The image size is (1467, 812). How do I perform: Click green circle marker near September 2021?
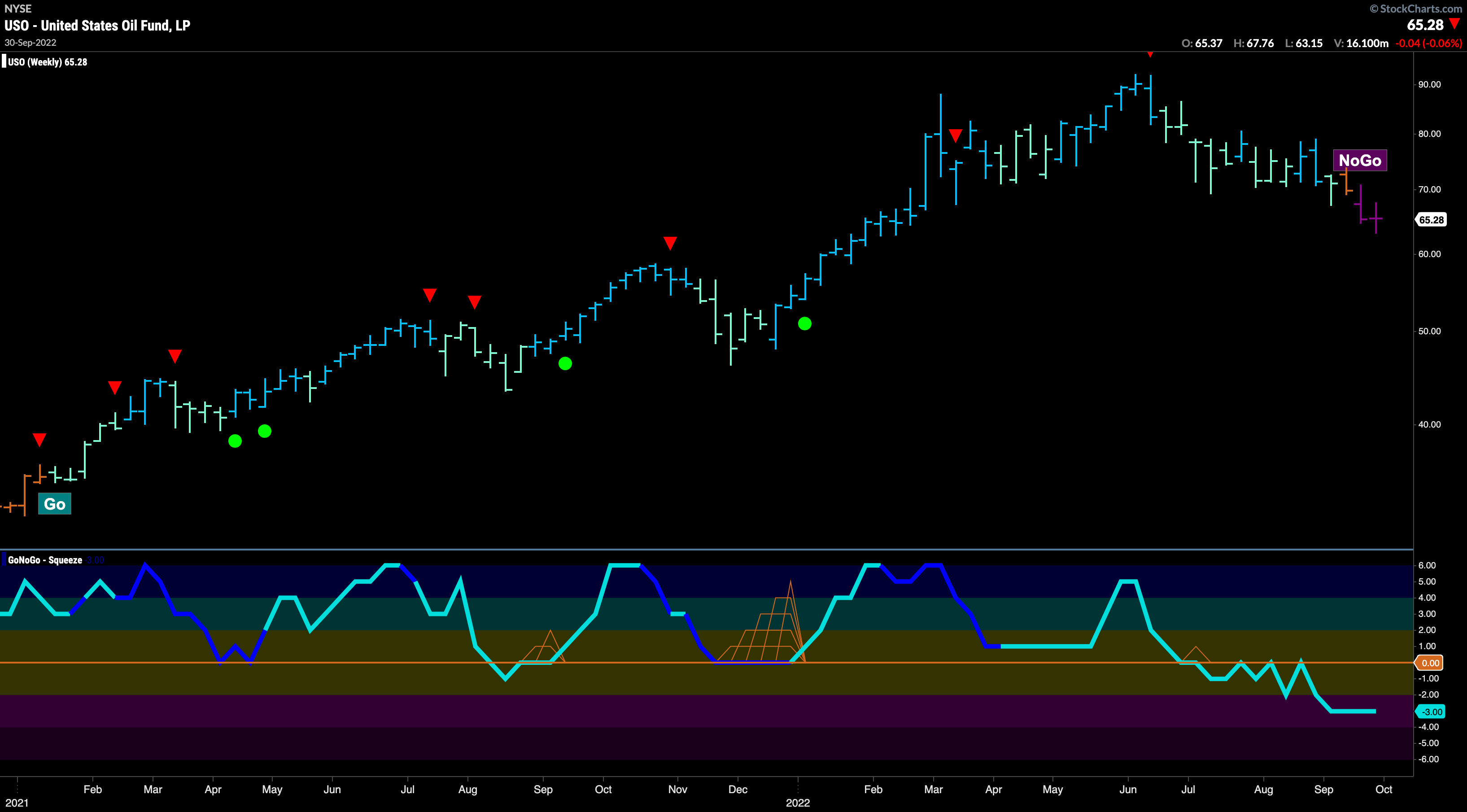[565, 363]
